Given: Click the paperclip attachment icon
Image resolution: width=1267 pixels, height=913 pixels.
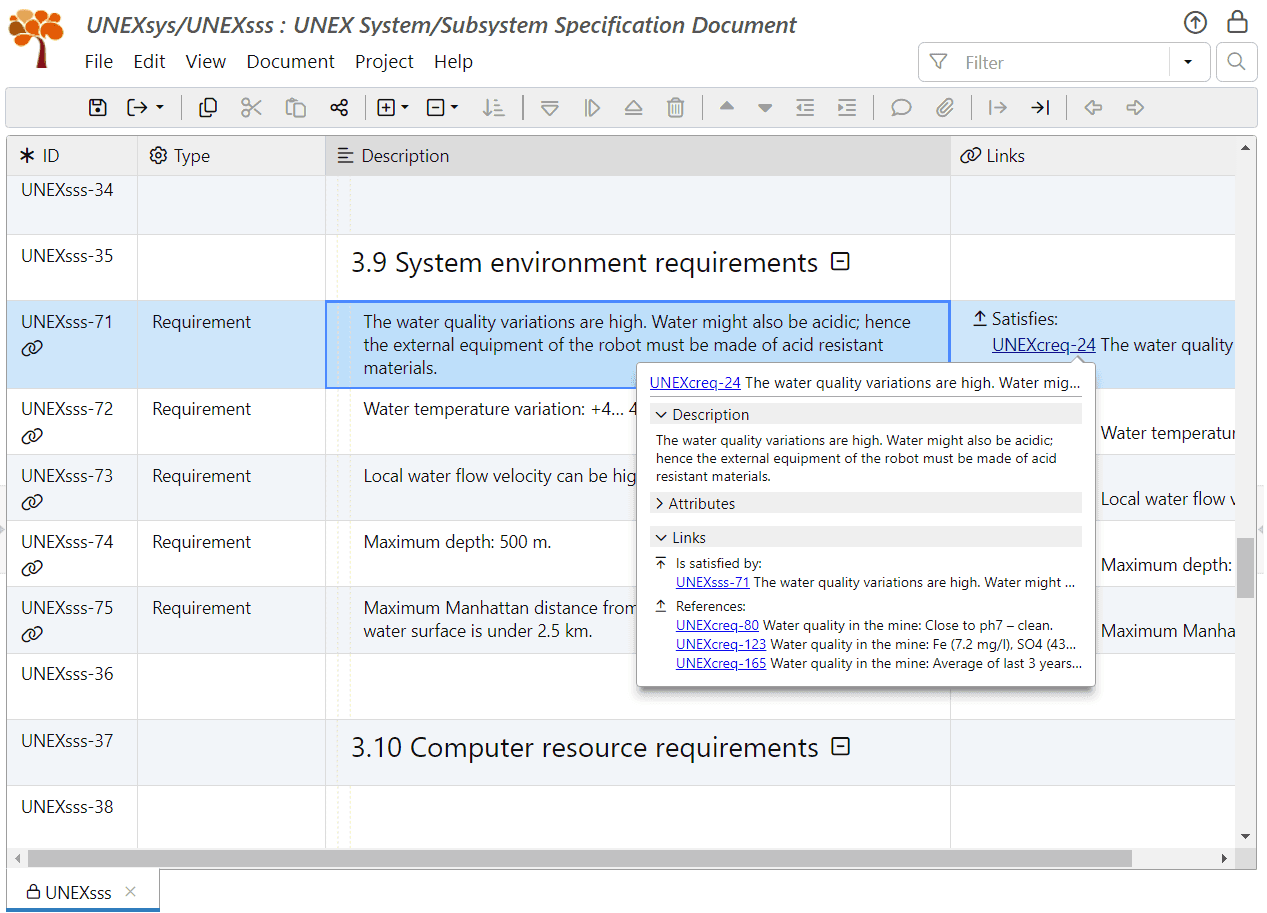Looking at the screenshot, I should pos(945,108).
